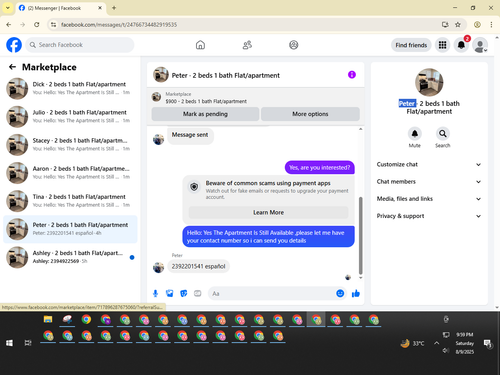The width and height of the screenshot is (500, 375).
Task: Open the $900 Marketplace listing link
Action: 206,101
